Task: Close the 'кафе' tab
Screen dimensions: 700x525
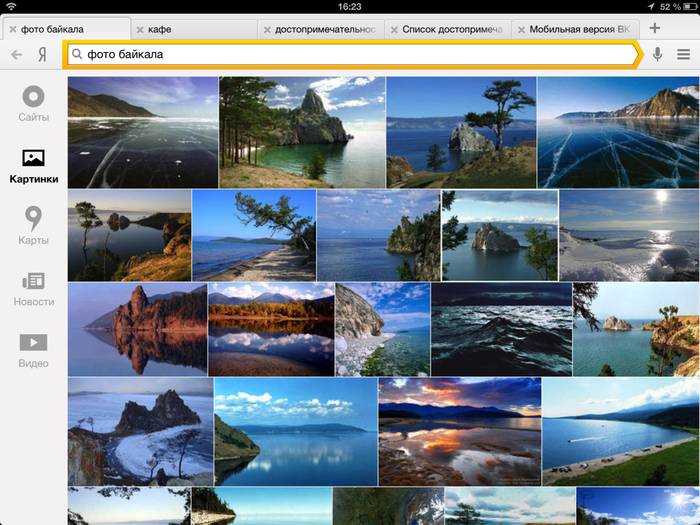Action: (x=139, y=30)
